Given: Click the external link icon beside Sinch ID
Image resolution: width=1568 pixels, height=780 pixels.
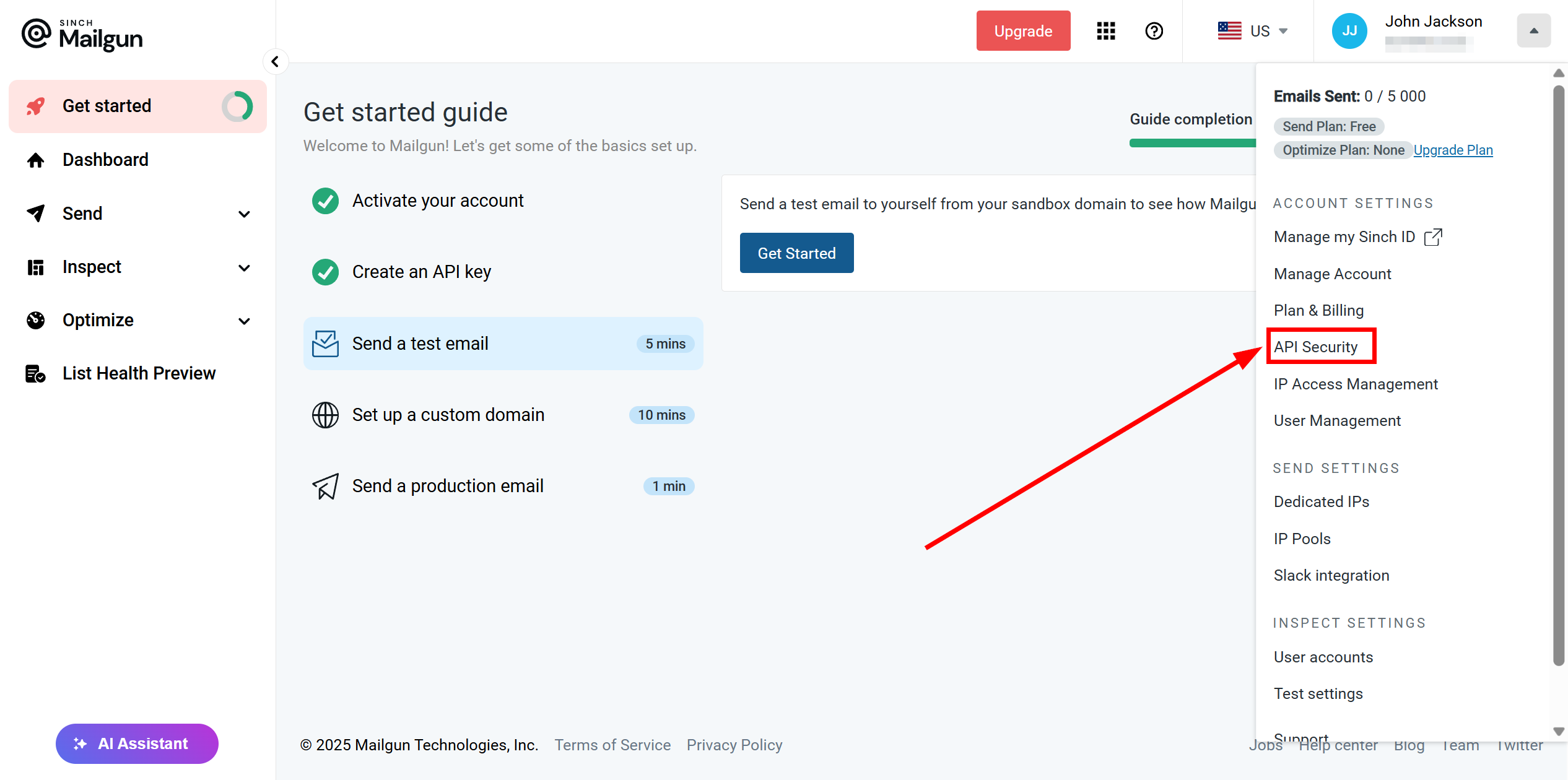Looking at the screenshot, I should [x=1433, y=237].
